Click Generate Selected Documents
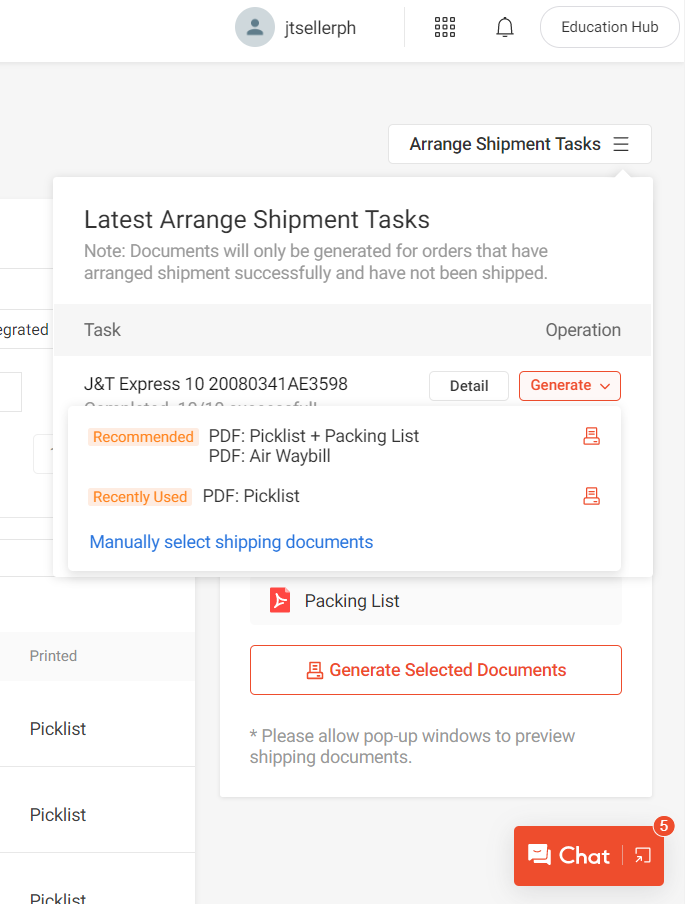The width and height of the screenshot is (685, 904). point(435,669)
